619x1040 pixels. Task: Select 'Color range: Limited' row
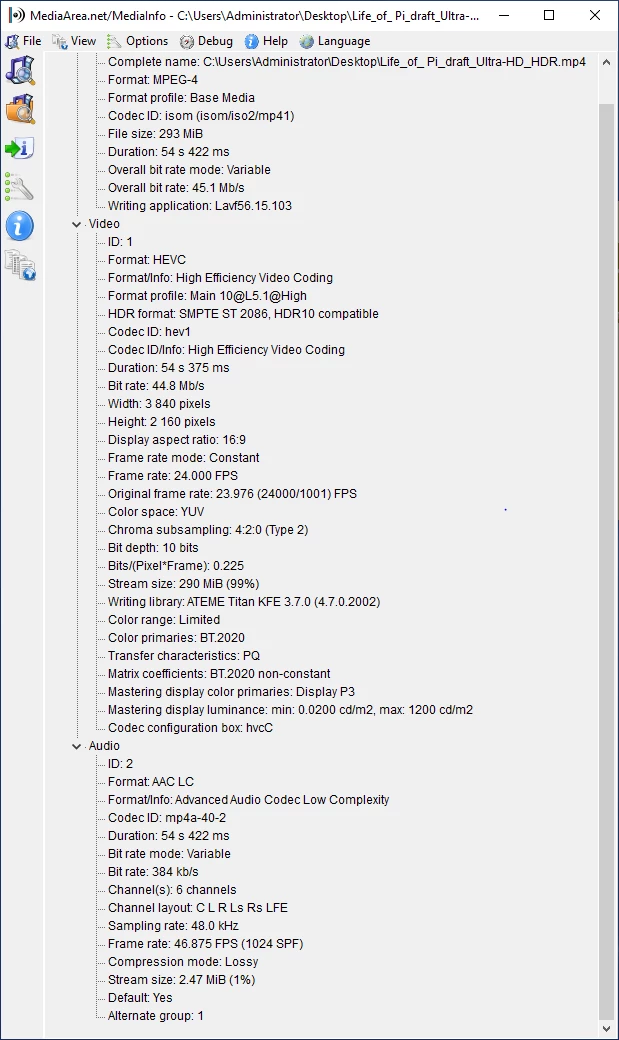164,619
